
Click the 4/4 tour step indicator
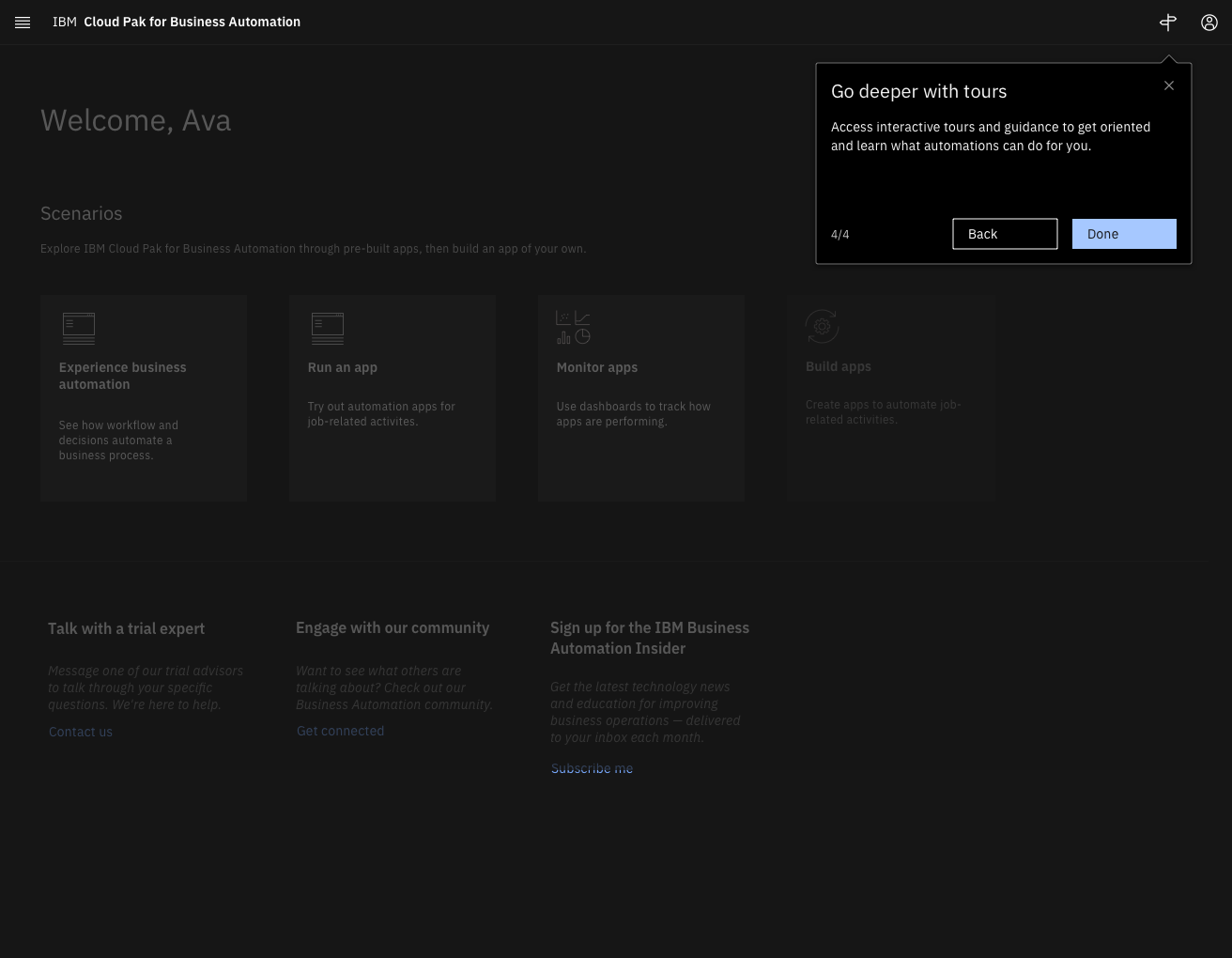tap(840, 235)
